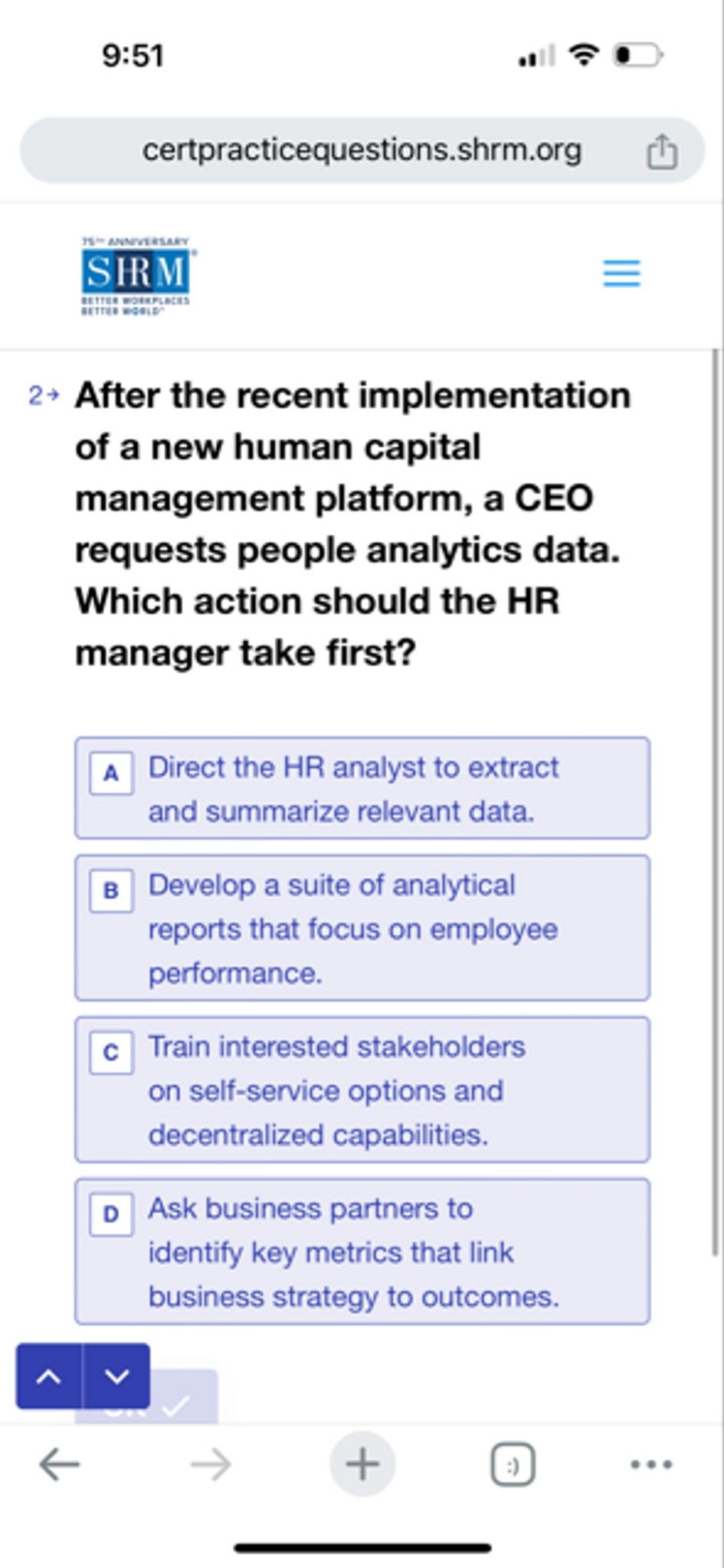The height and width of the screenshot is (1568, 724).
Task: Tap the share icon in the address bar
Action: click(x=661, y=149)
